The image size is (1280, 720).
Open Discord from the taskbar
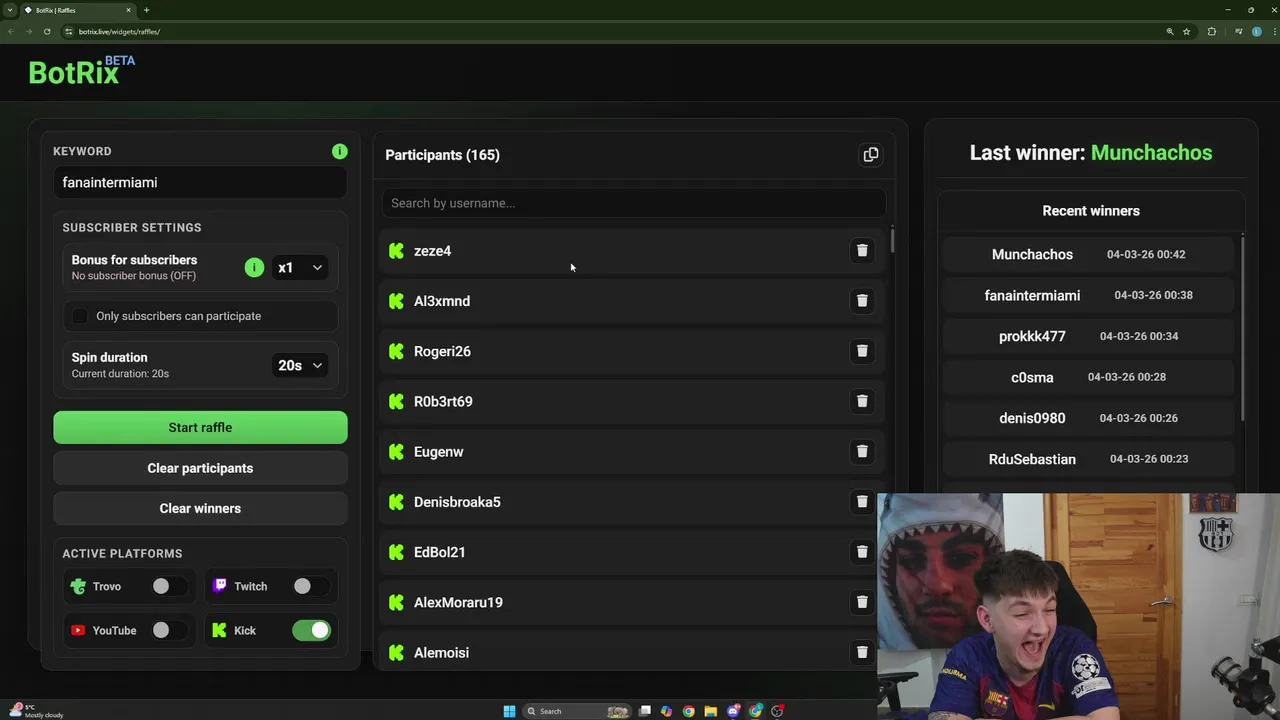point(733,711)
